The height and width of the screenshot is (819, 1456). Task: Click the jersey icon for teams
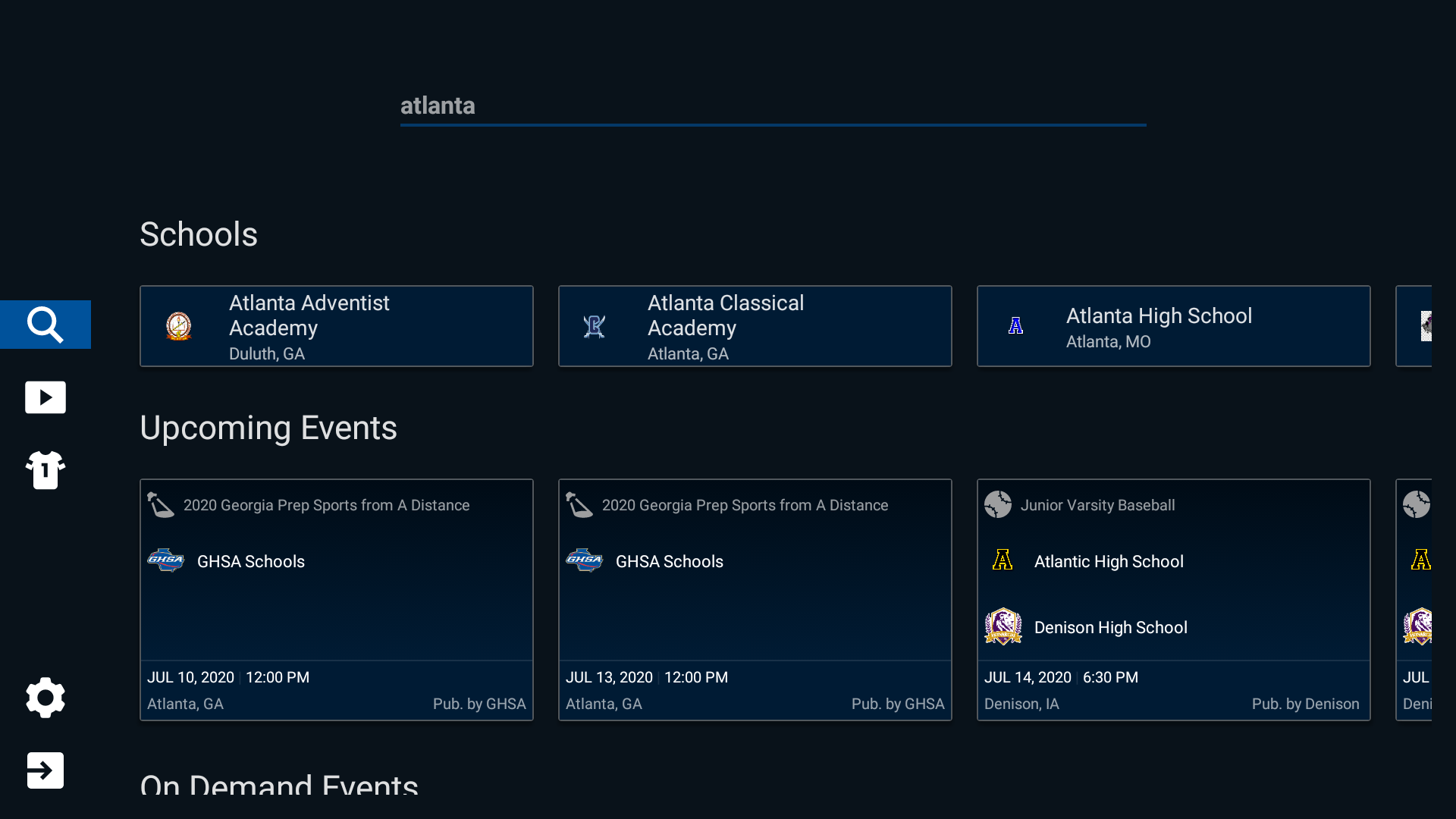45,470
